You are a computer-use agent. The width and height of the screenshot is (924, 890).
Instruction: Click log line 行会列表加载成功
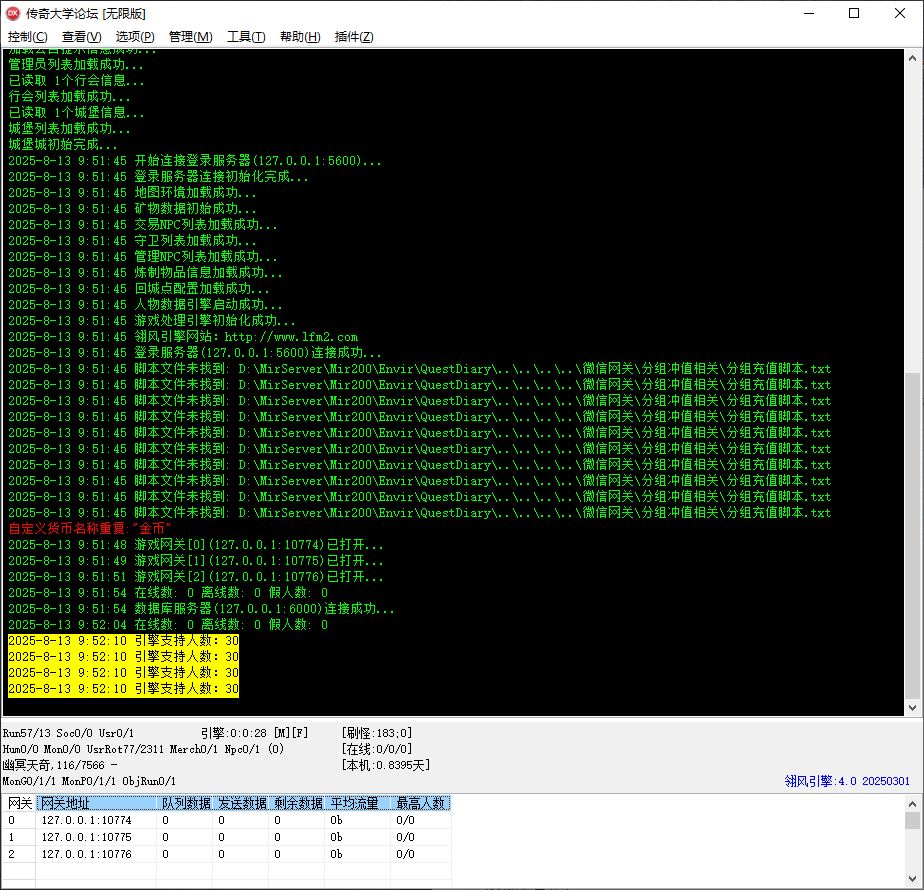coord(69,96)
